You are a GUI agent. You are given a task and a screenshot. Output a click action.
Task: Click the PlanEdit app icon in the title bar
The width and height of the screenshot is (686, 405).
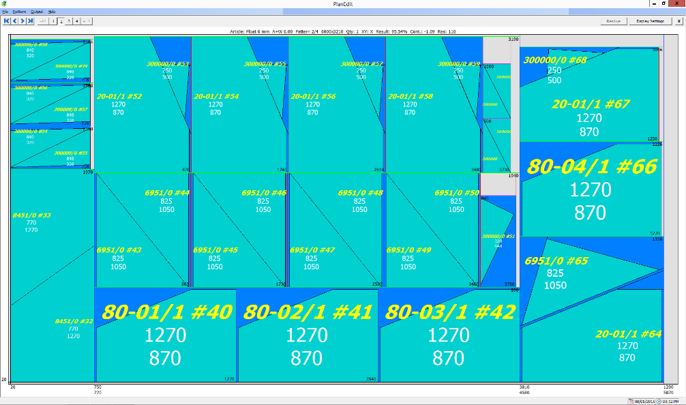4,3
